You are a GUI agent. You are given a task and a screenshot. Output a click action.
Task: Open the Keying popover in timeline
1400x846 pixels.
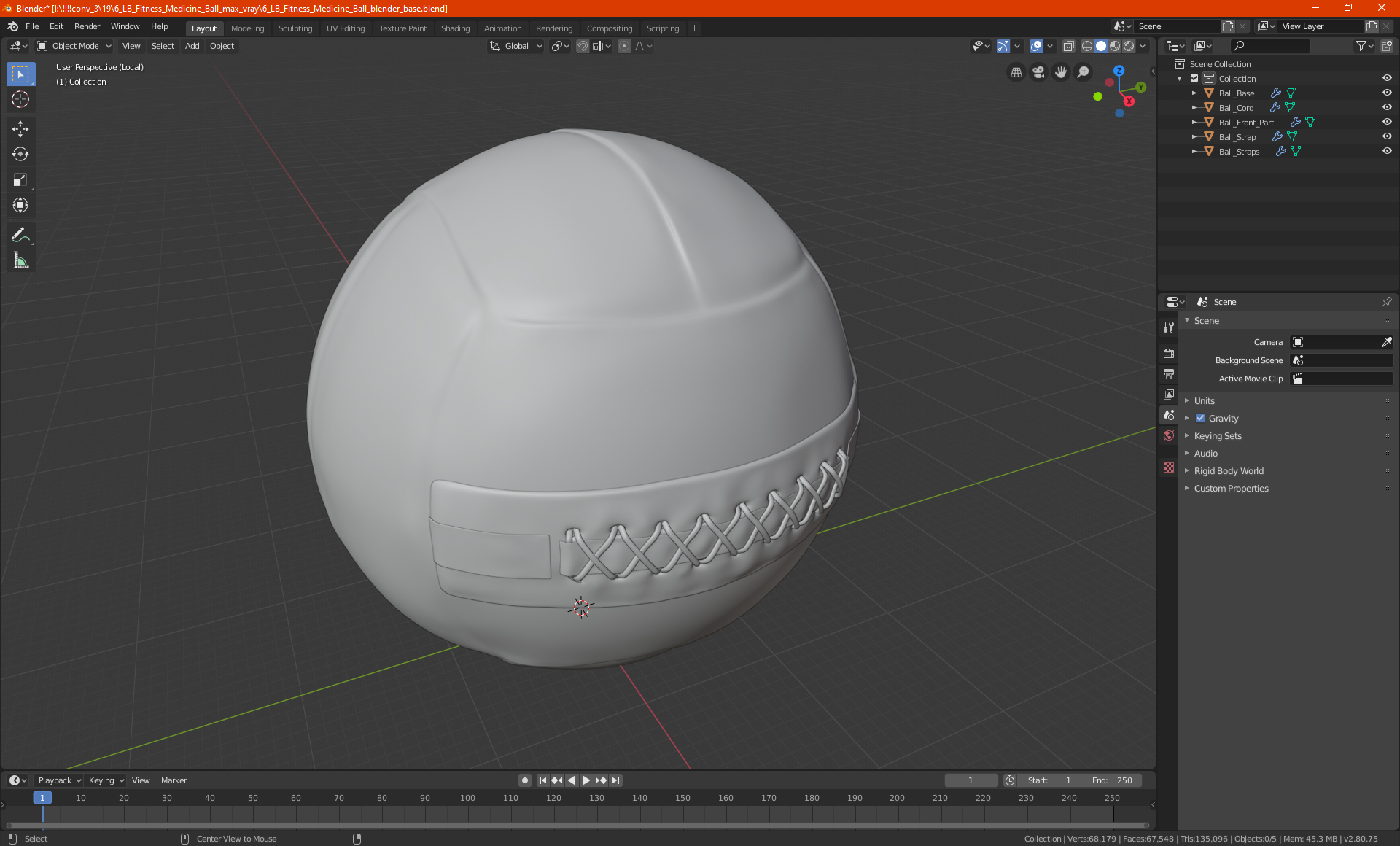[x=106, y=780]
